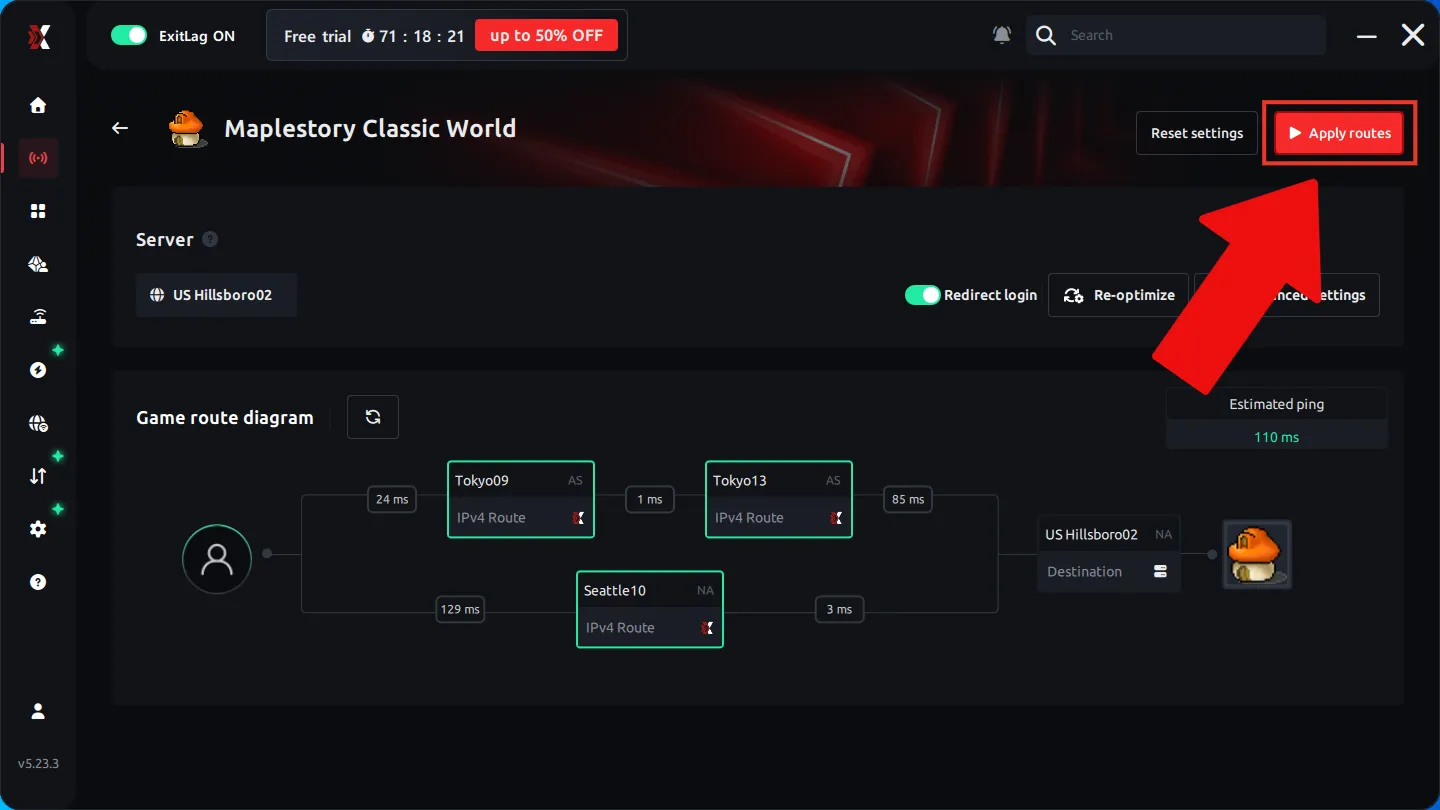Open the lightning bolt sidebar icon
This screenshot has width=1440, height=810.
[x=38, y=370]
